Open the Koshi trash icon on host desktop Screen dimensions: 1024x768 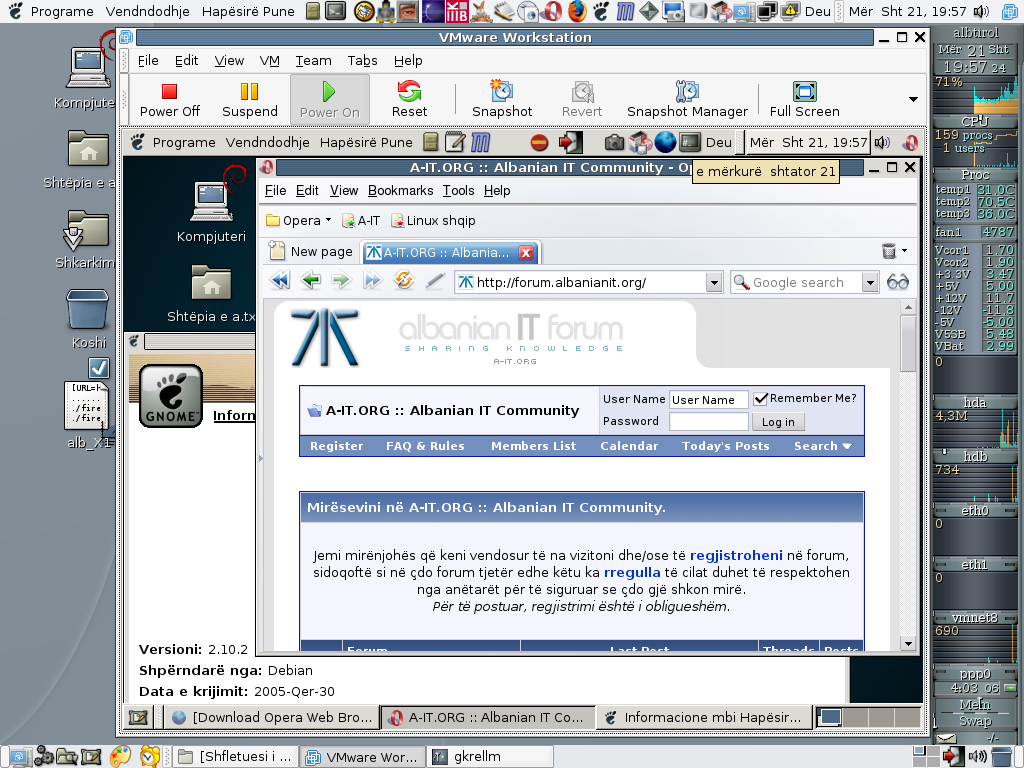point(88,319)
